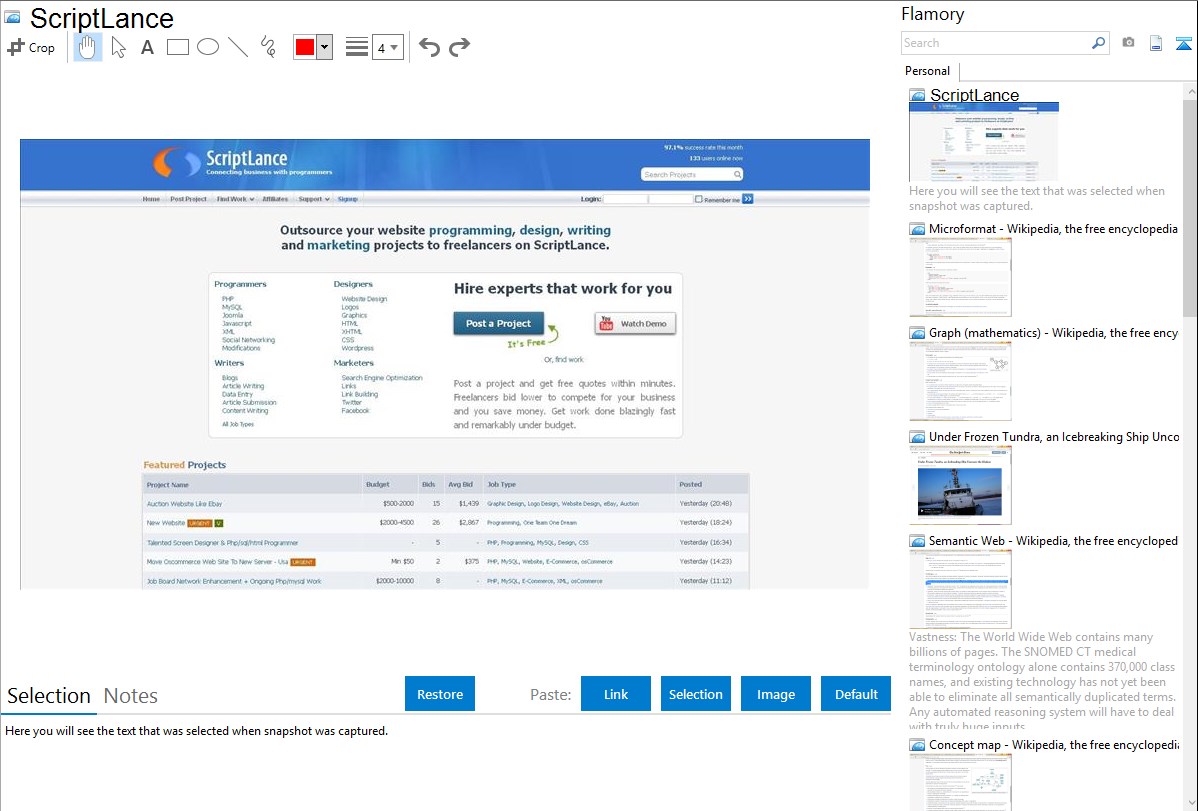Click the icon beside Graph (mathematics) title
Viewport: 1198px width, 811px height.
point(917,333)
